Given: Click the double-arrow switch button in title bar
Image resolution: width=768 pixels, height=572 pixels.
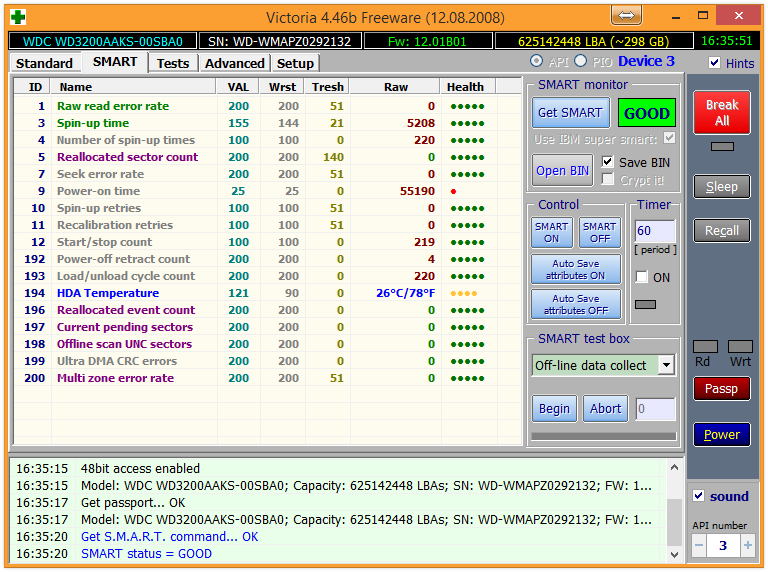Looking at the screenshot, I should coord(626,16).
